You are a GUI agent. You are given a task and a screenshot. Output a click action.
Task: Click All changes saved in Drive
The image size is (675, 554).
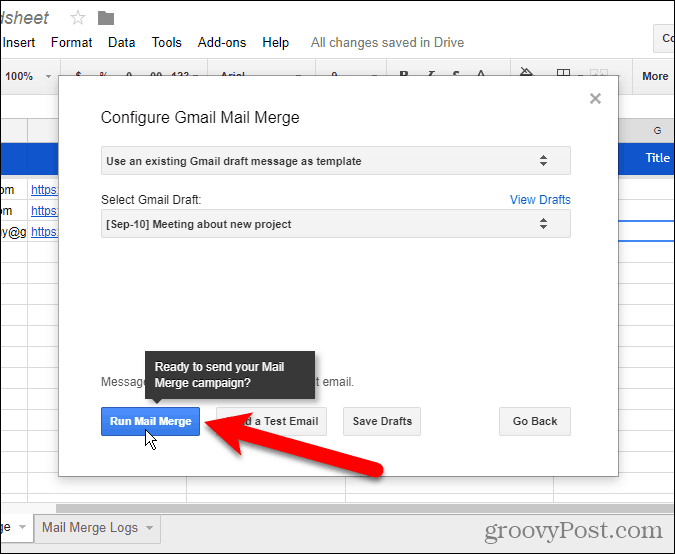click(x=387, y=43)
